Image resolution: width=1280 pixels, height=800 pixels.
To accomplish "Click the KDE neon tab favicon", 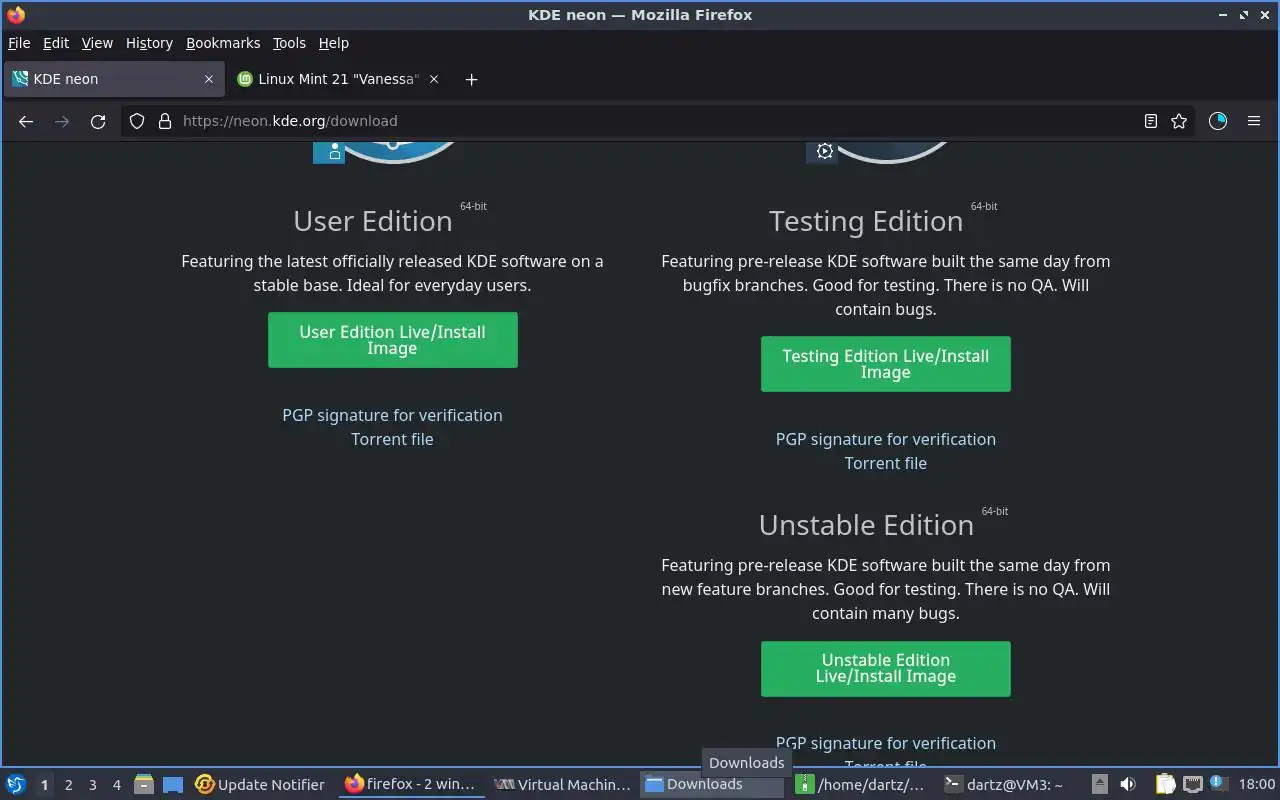I will point(20,79).
